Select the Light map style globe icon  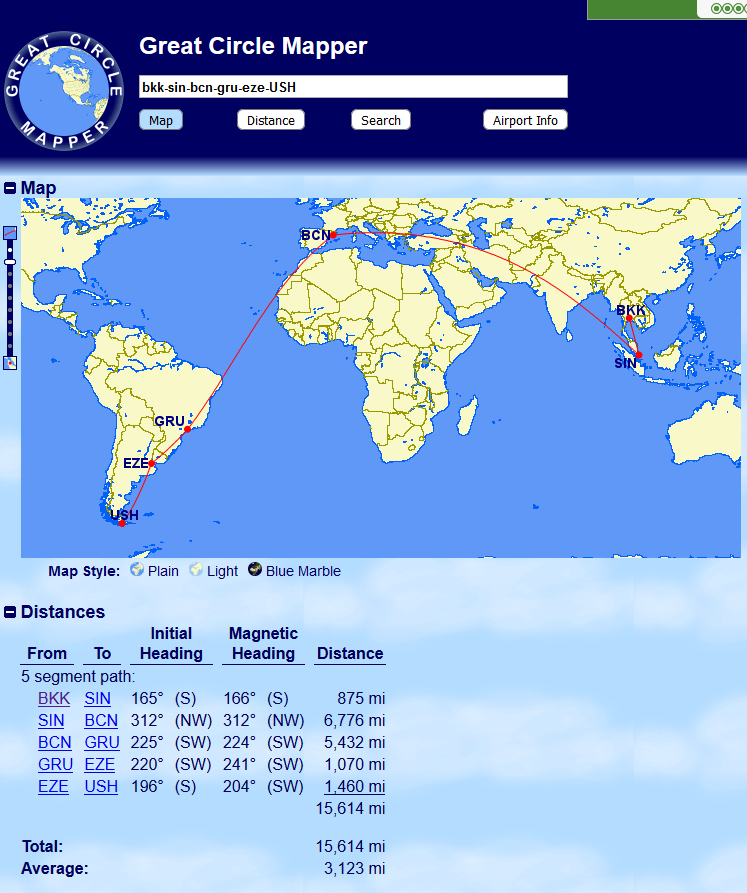click(196, 569)
